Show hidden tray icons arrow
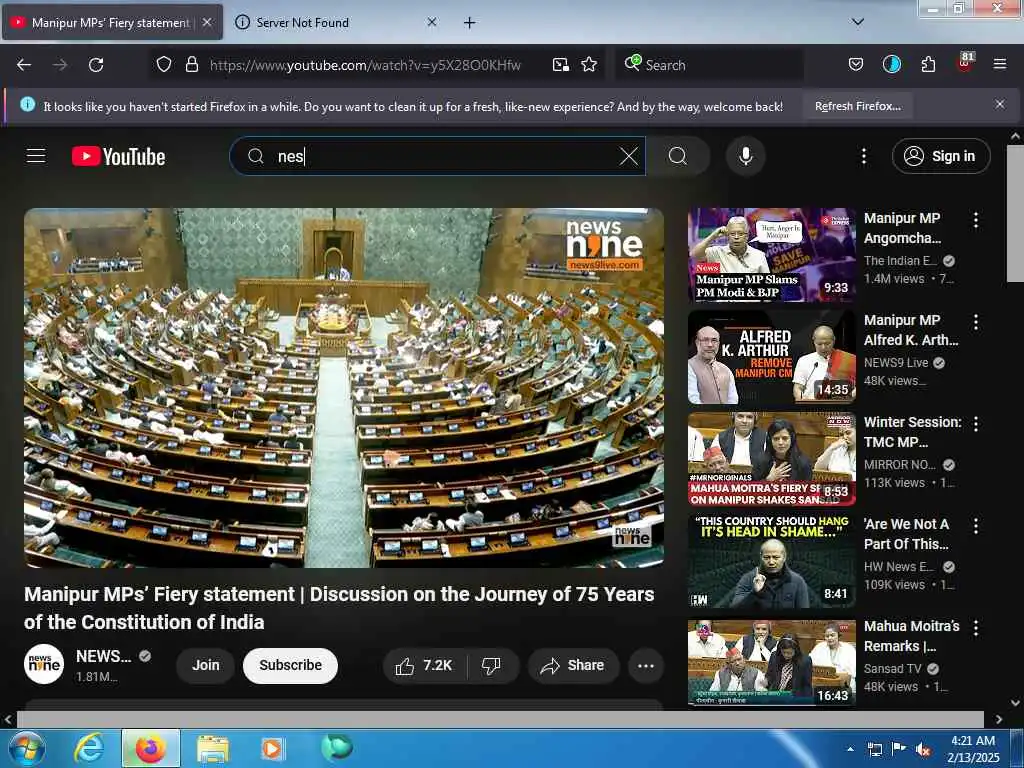The image size is (1024, 768). 850,749
